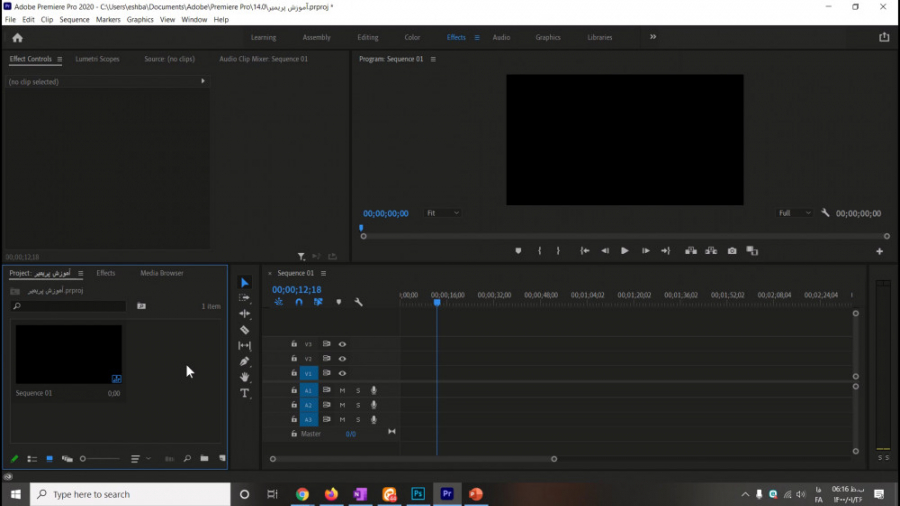Pick the Pen tool in the tools panel
Screen dimensions: 900x506
click(245, 361)
